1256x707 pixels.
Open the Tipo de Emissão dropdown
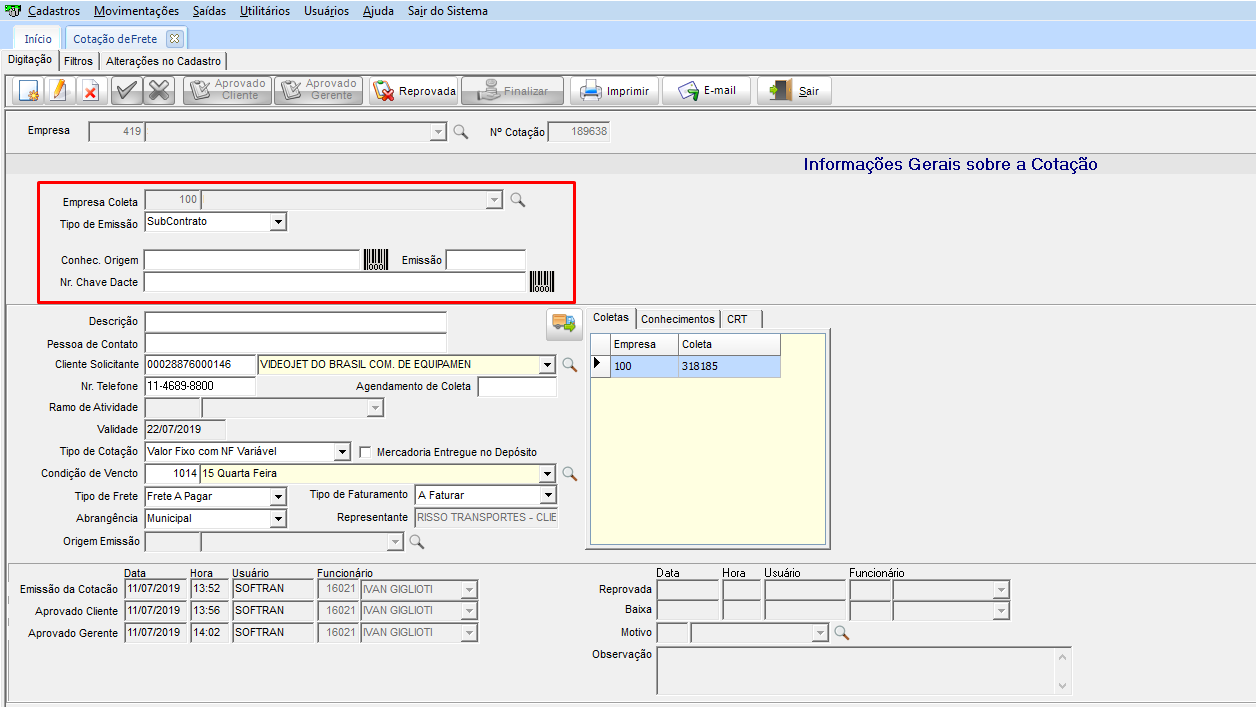click(278, 222)
